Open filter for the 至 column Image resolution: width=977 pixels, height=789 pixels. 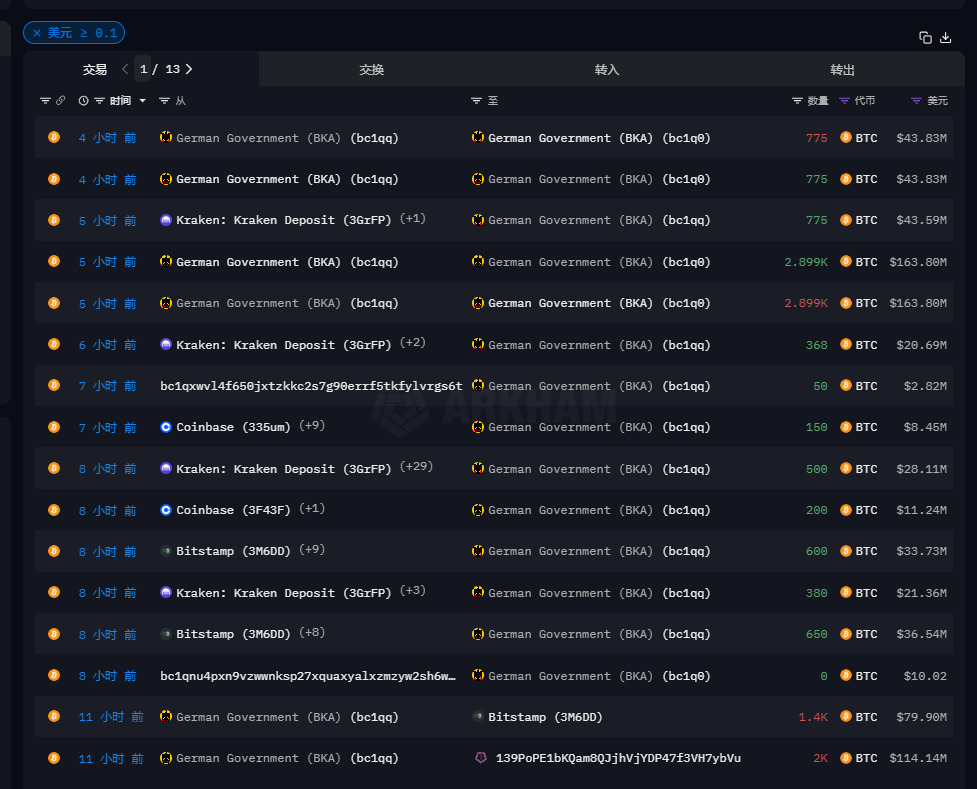pyautogui.click(x=477, y=101)
